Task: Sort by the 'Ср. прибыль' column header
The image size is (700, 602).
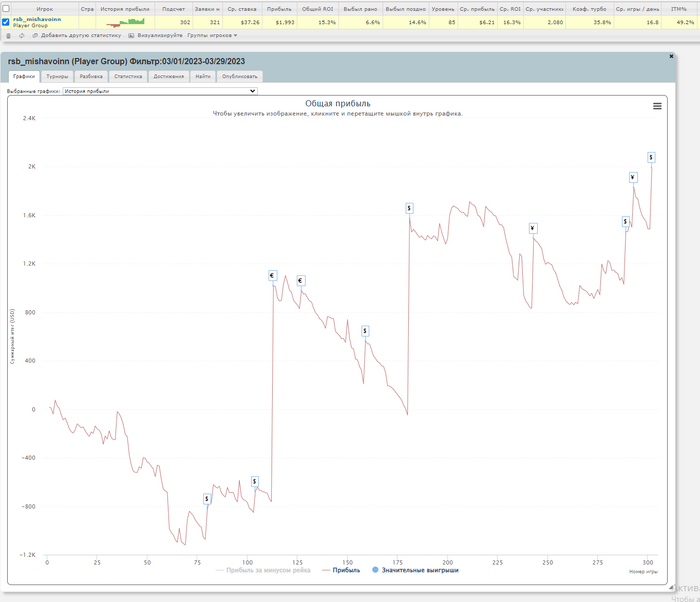Action: 477,9
